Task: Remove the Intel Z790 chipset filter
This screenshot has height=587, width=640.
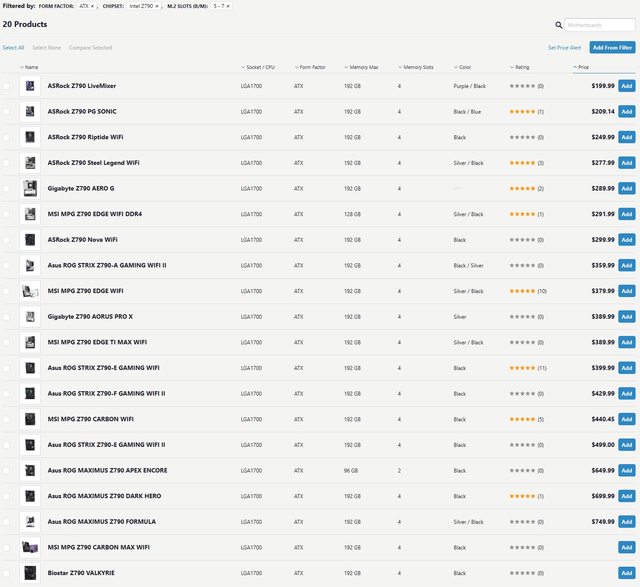Action: (157, 6)
